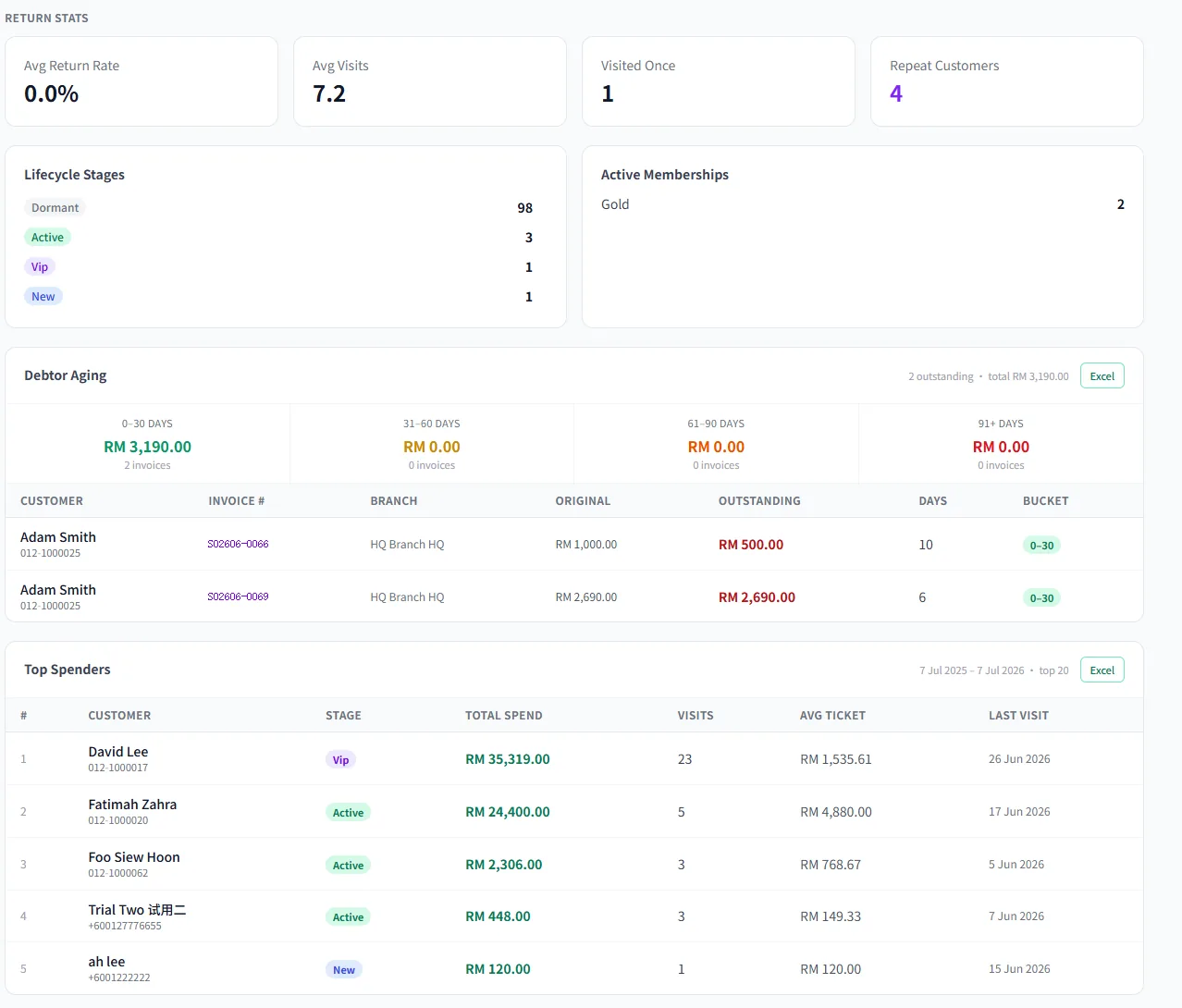Select customer Fatimah Zahra
This screenshot has height=1008, width=1182.
(132, 805)
